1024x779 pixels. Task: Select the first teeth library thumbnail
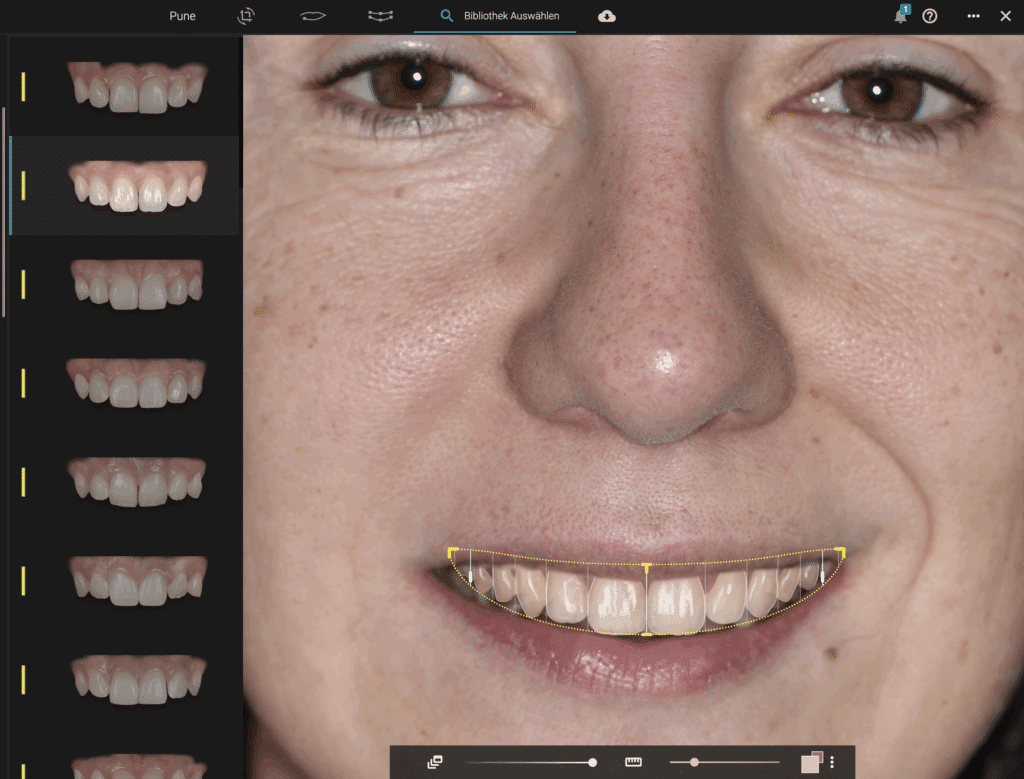[x=137, y=87]
